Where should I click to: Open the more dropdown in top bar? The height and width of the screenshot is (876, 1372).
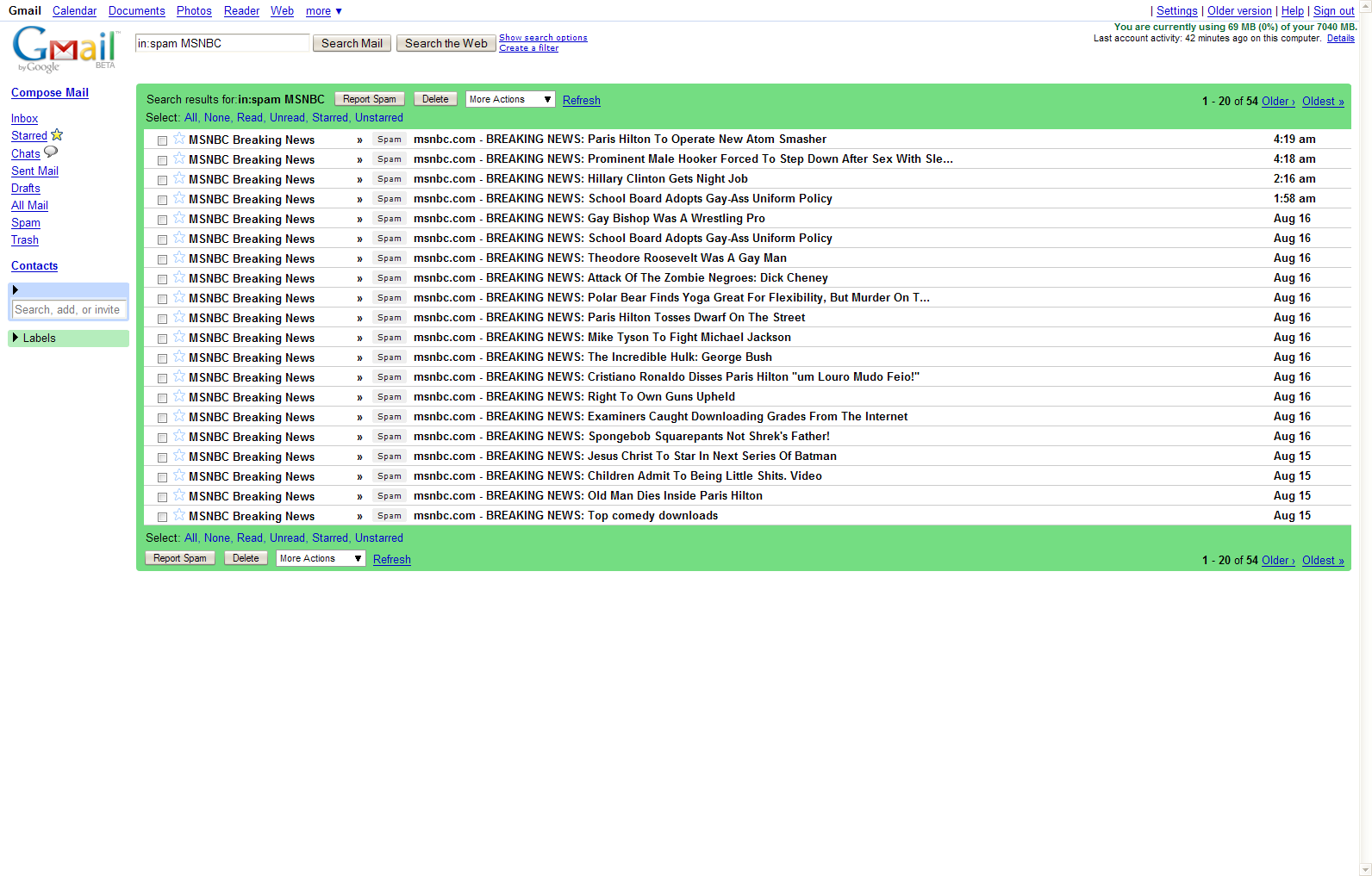pos(323,11)
